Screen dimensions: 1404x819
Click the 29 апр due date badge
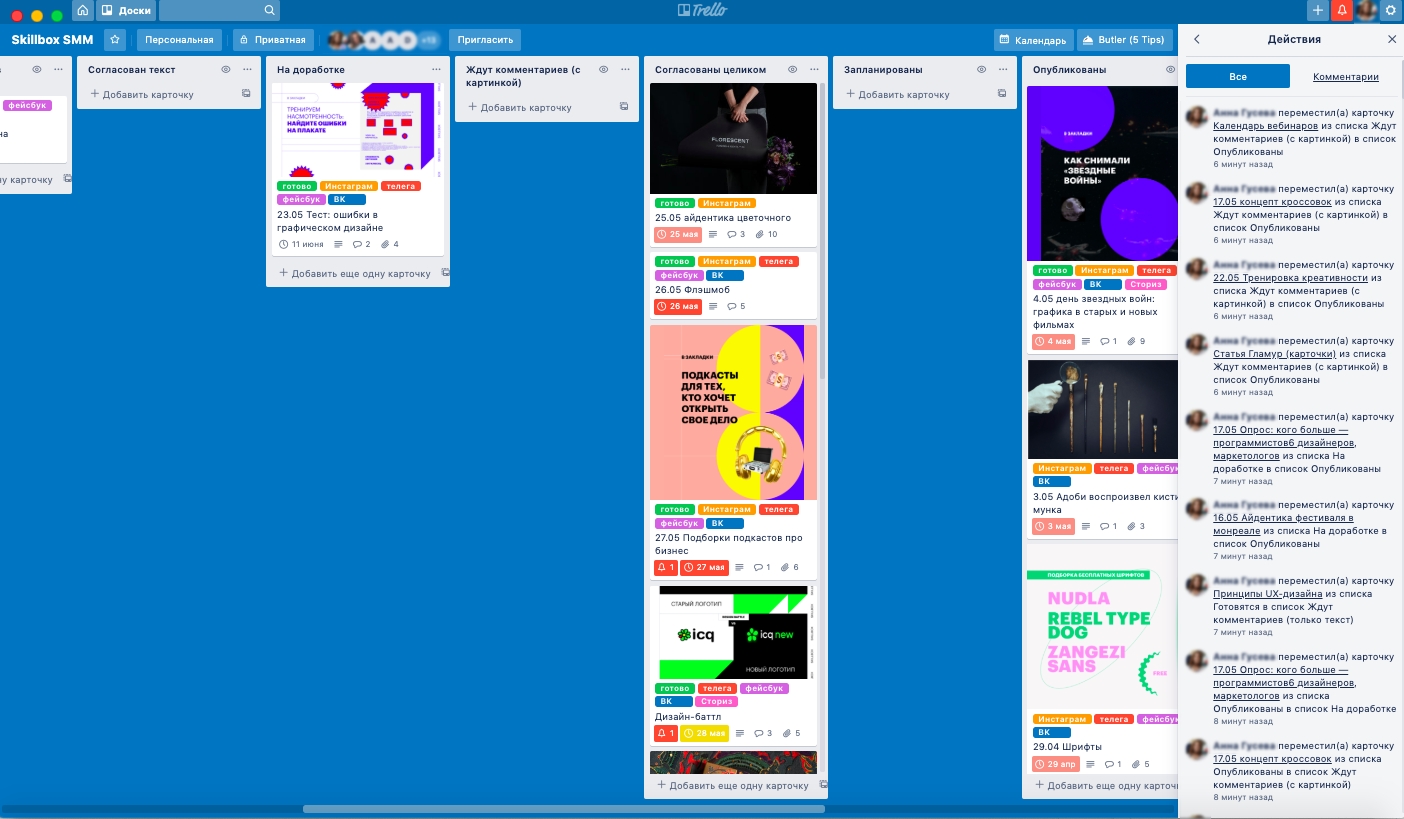pos(1054,764)
